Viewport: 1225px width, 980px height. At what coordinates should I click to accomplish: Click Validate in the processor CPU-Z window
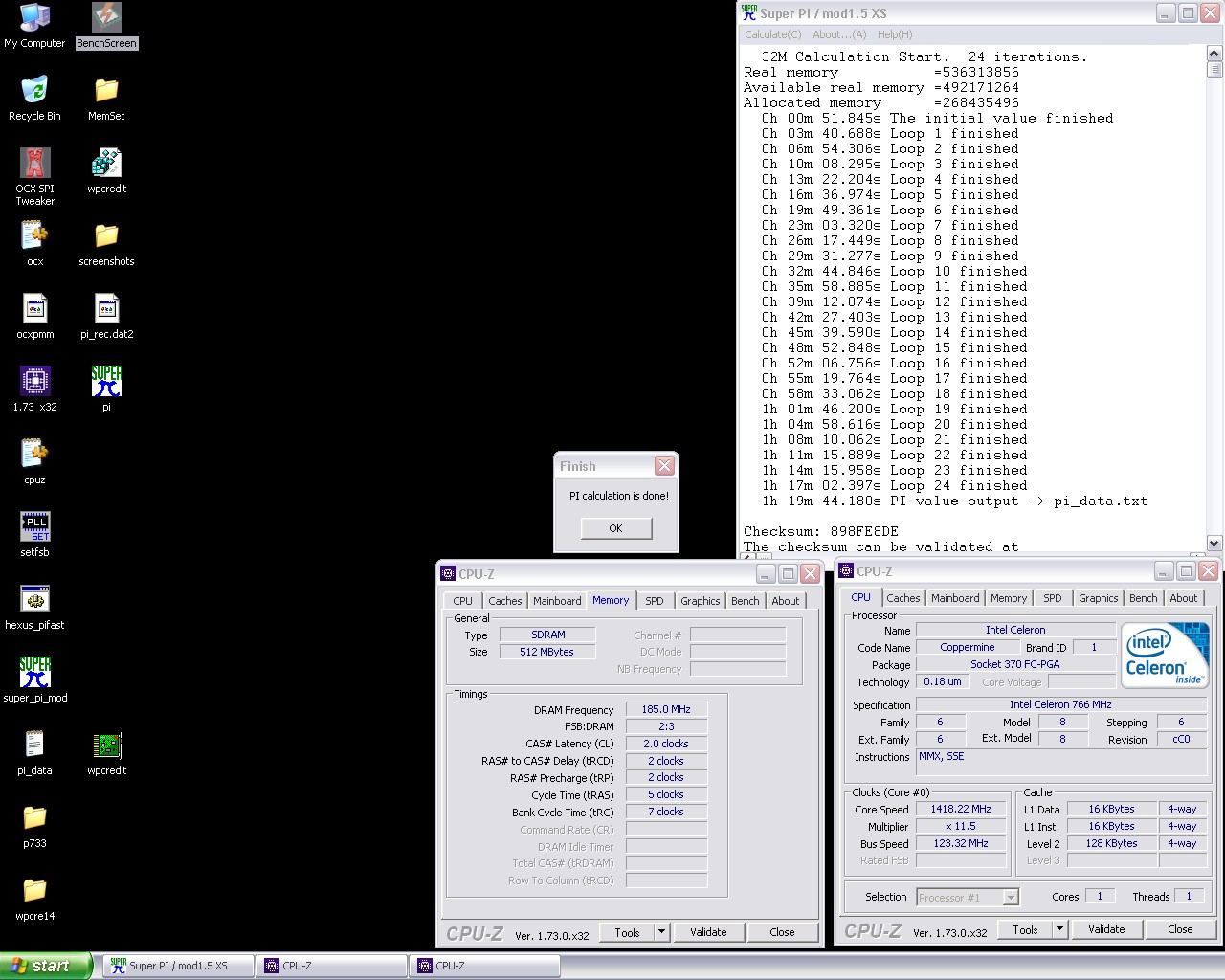point(1106,929)
